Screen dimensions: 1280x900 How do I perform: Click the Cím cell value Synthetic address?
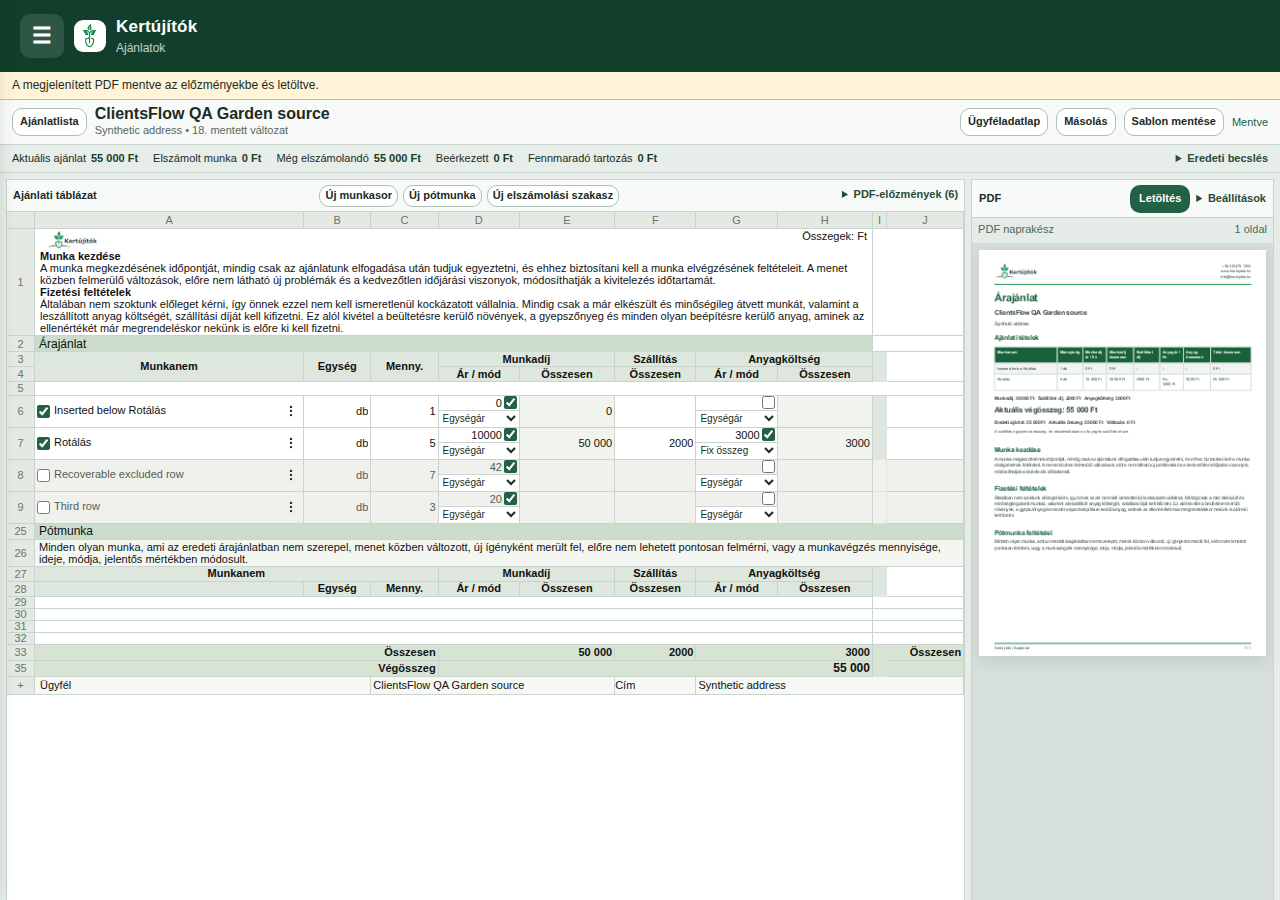[x=830, y=685]
